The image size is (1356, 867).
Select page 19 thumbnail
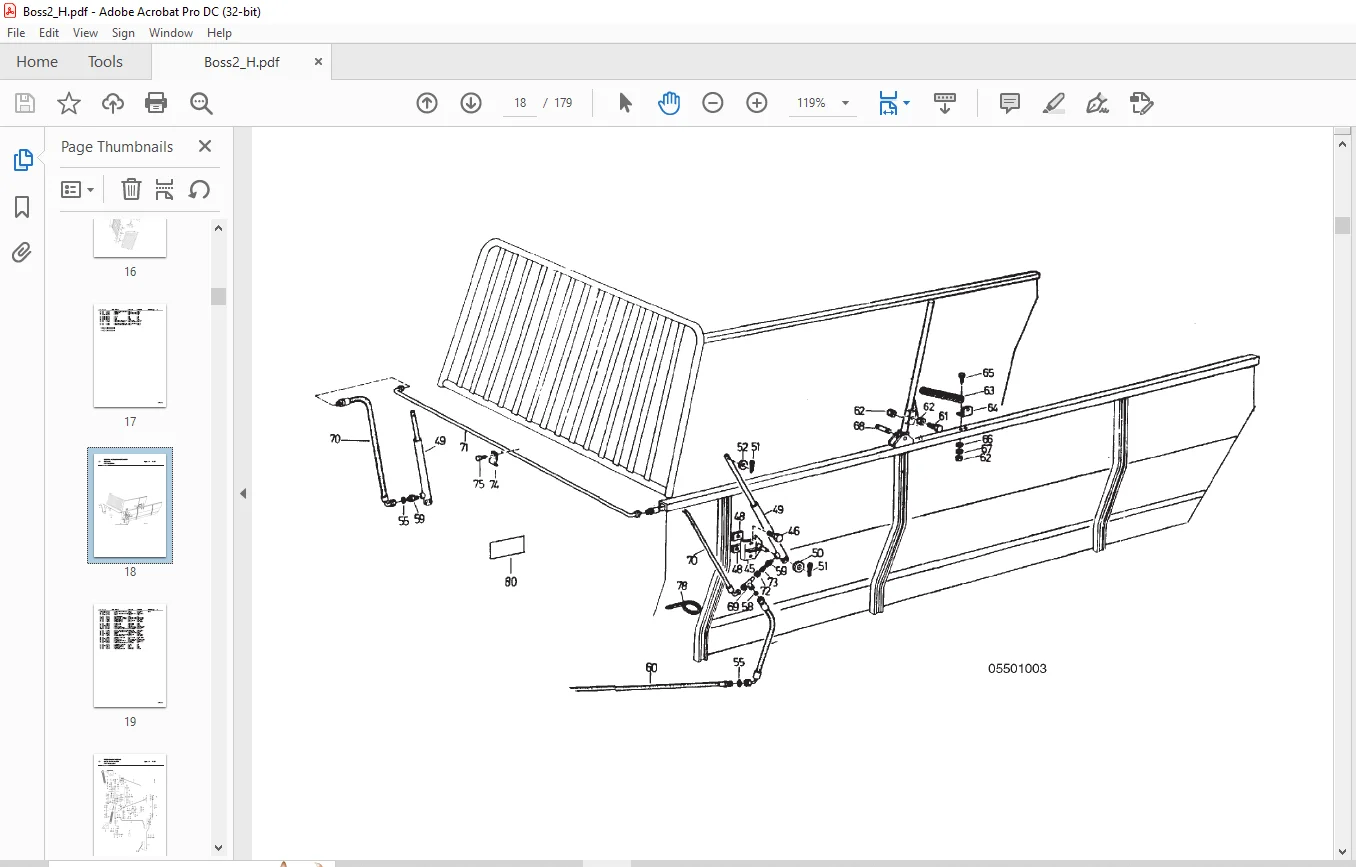[130, 657]
